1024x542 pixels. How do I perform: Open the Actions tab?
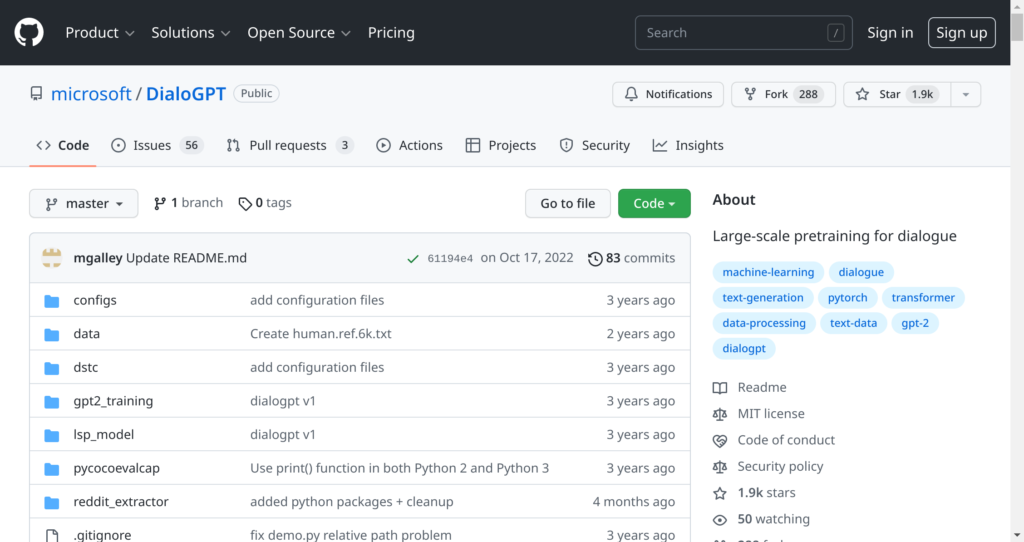tap(409, 146)
